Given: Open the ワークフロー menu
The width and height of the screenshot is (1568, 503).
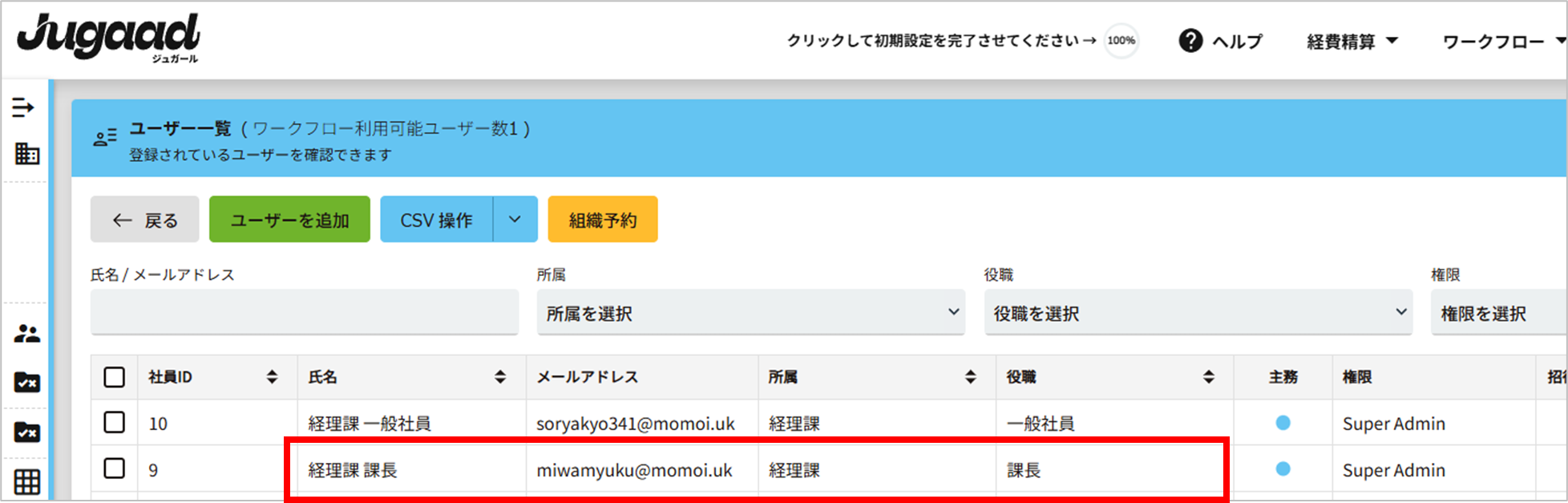Looking at the screenshot, I should (1502, 42).
